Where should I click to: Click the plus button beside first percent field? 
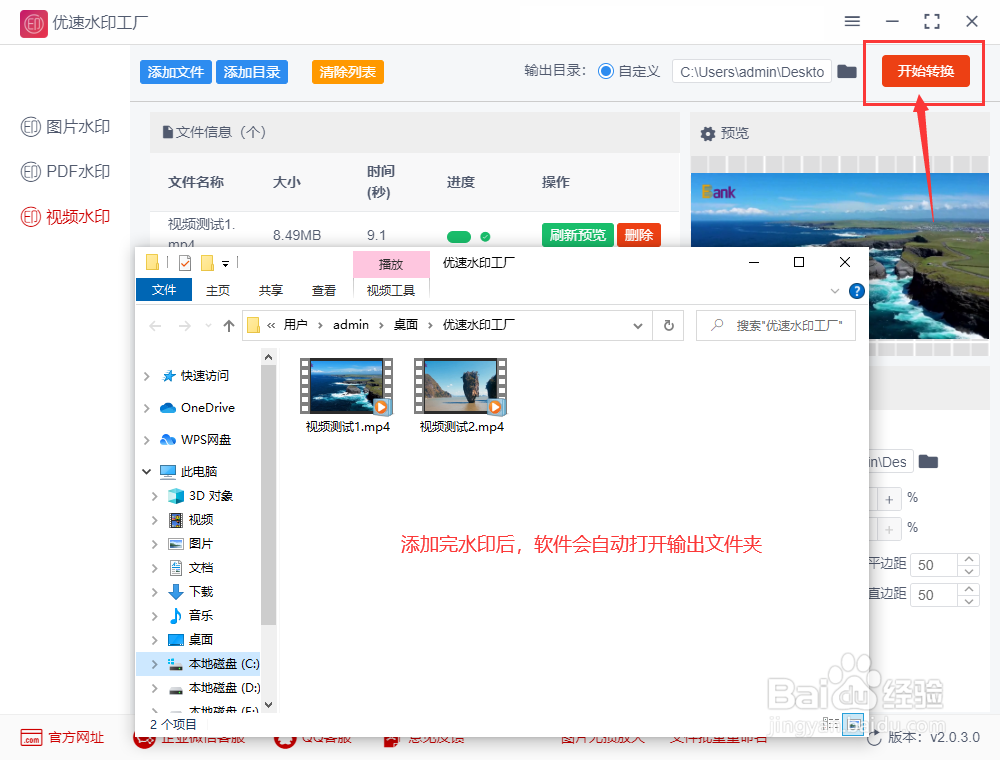889,499
